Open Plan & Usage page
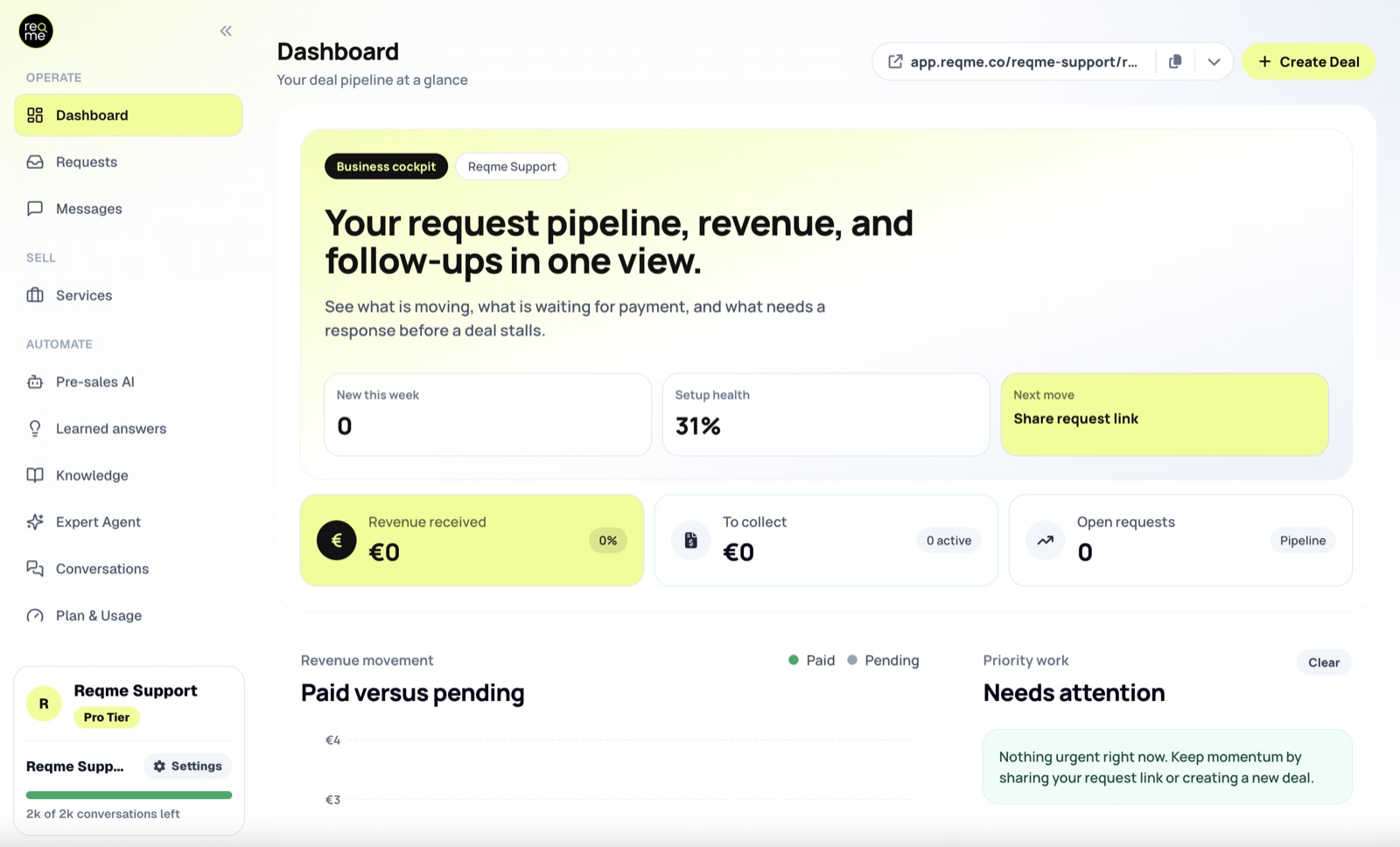 (129, 615)
